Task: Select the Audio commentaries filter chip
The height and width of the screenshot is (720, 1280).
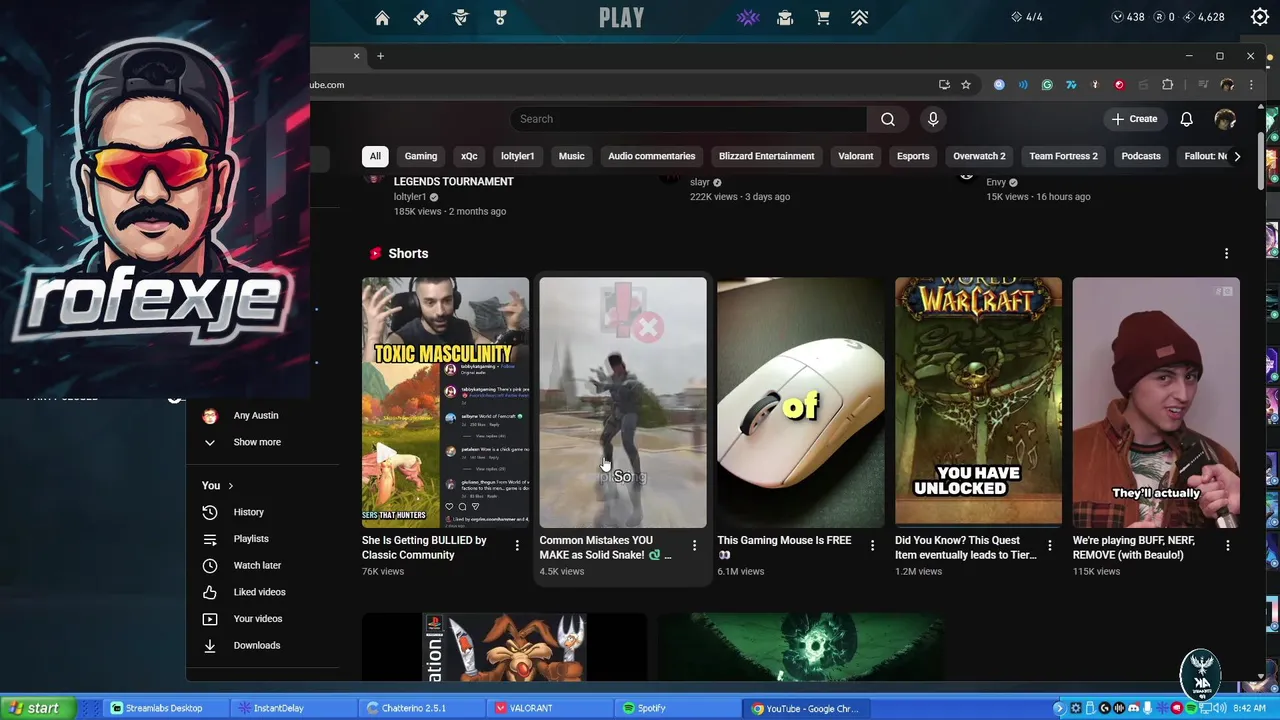Action: coord(651,156)
